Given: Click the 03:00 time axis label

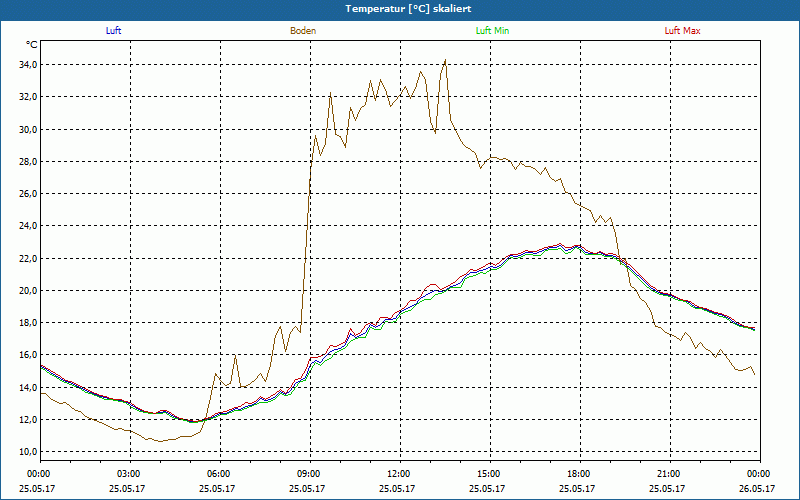Looking at the screenshot, I should click(x=130, y=474).
